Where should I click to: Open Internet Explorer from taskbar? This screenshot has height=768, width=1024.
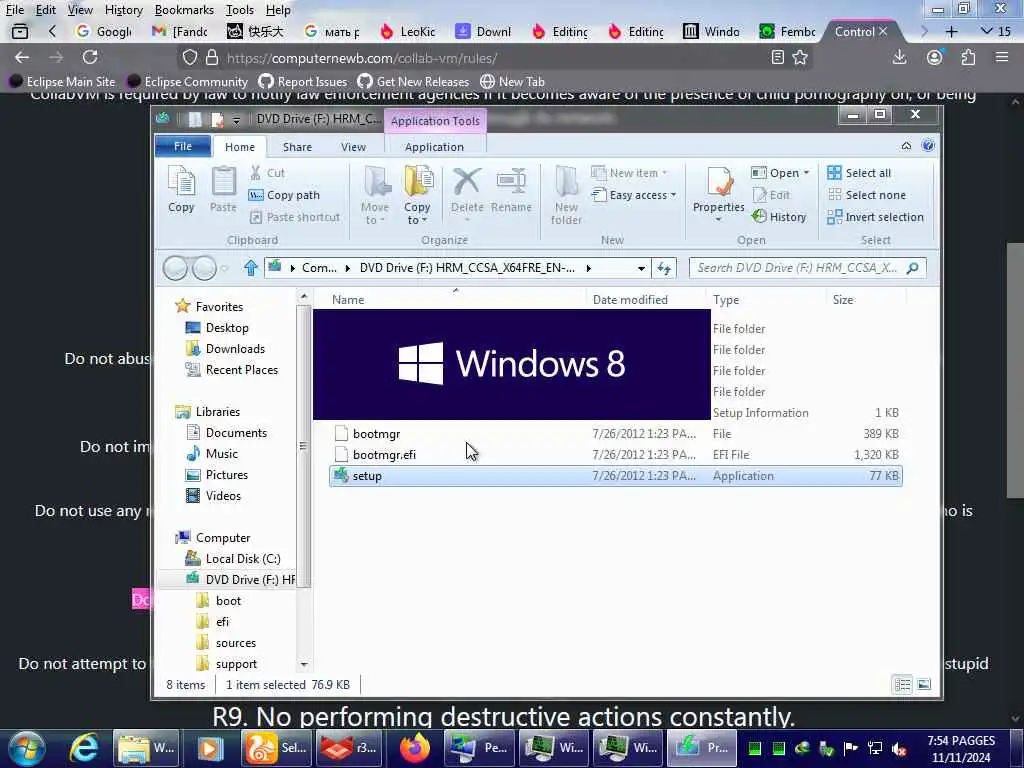(84, 748)
